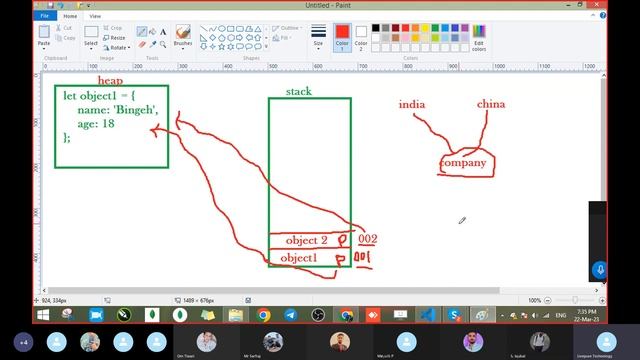Show hidden system tray icons arrow

point(502,316)
